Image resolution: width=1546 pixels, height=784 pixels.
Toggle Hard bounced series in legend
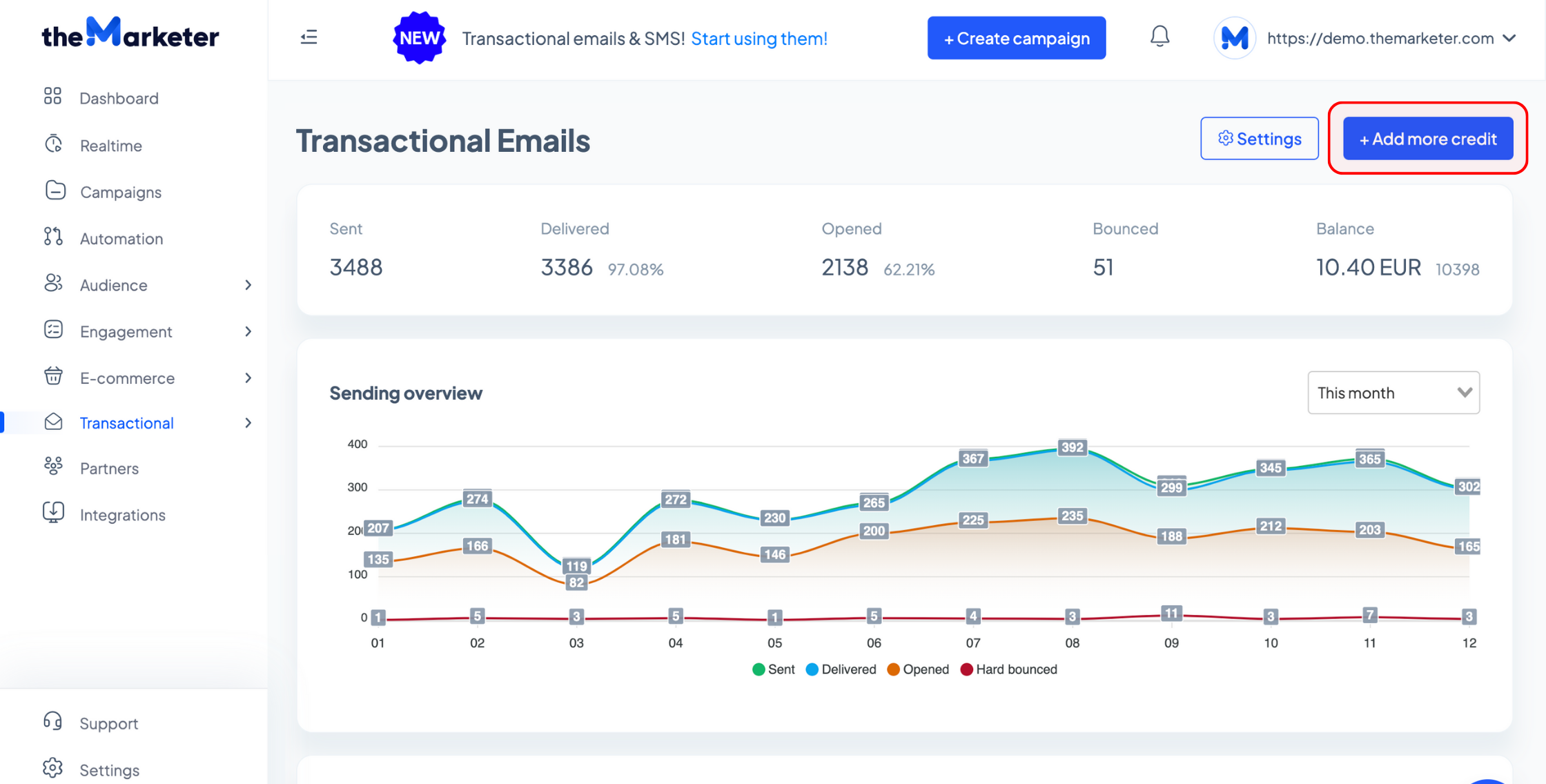pyautogui.click(x=1009, y=669)
